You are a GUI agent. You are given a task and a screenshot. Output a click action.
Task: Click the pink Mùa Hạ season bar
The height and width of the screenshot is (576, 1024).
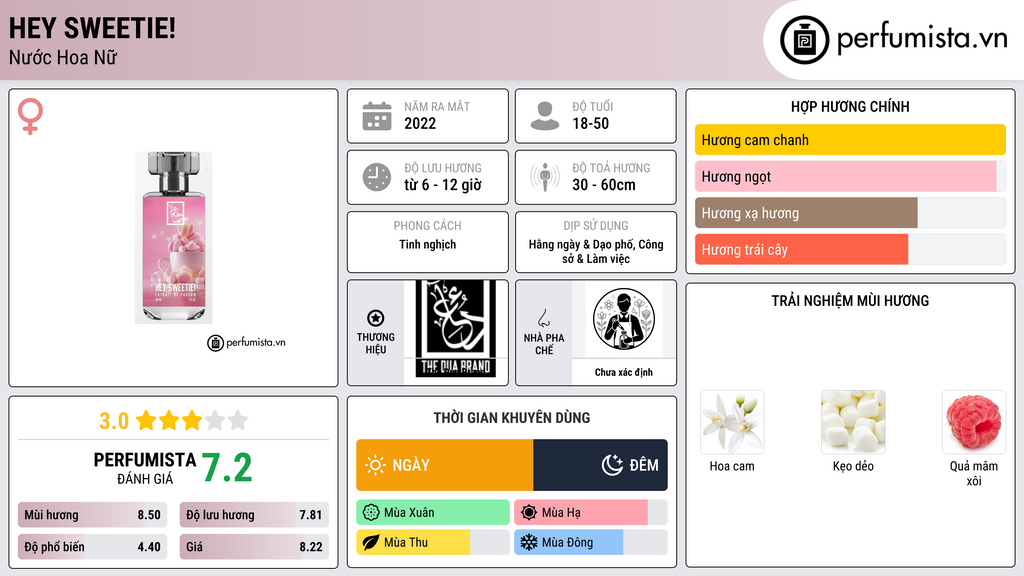tap(581, 513)
